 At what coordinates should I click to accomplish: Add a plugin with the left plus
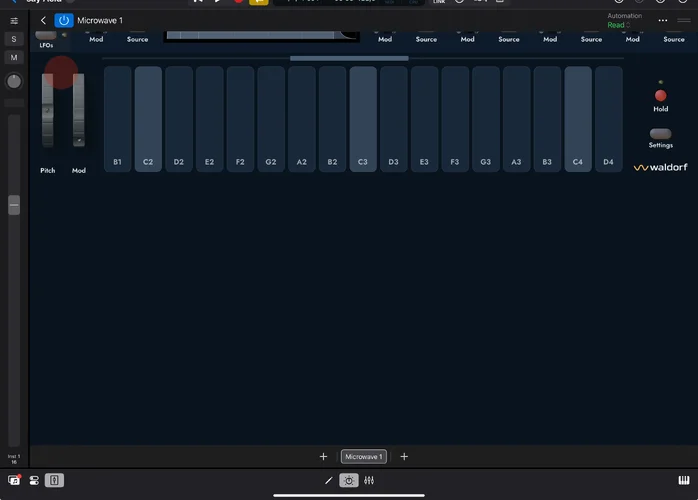(x=323, y=457)
